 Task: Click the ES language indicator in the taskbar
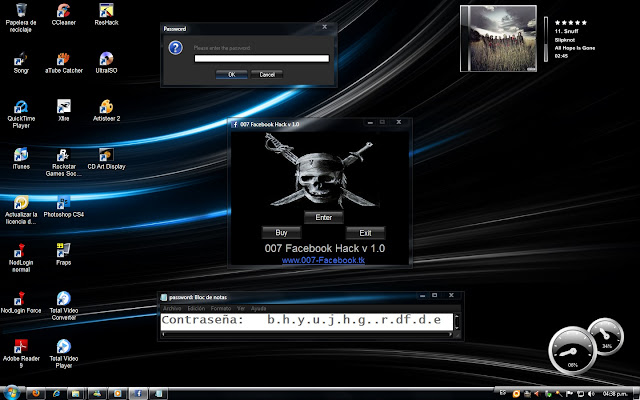(503, 393)
